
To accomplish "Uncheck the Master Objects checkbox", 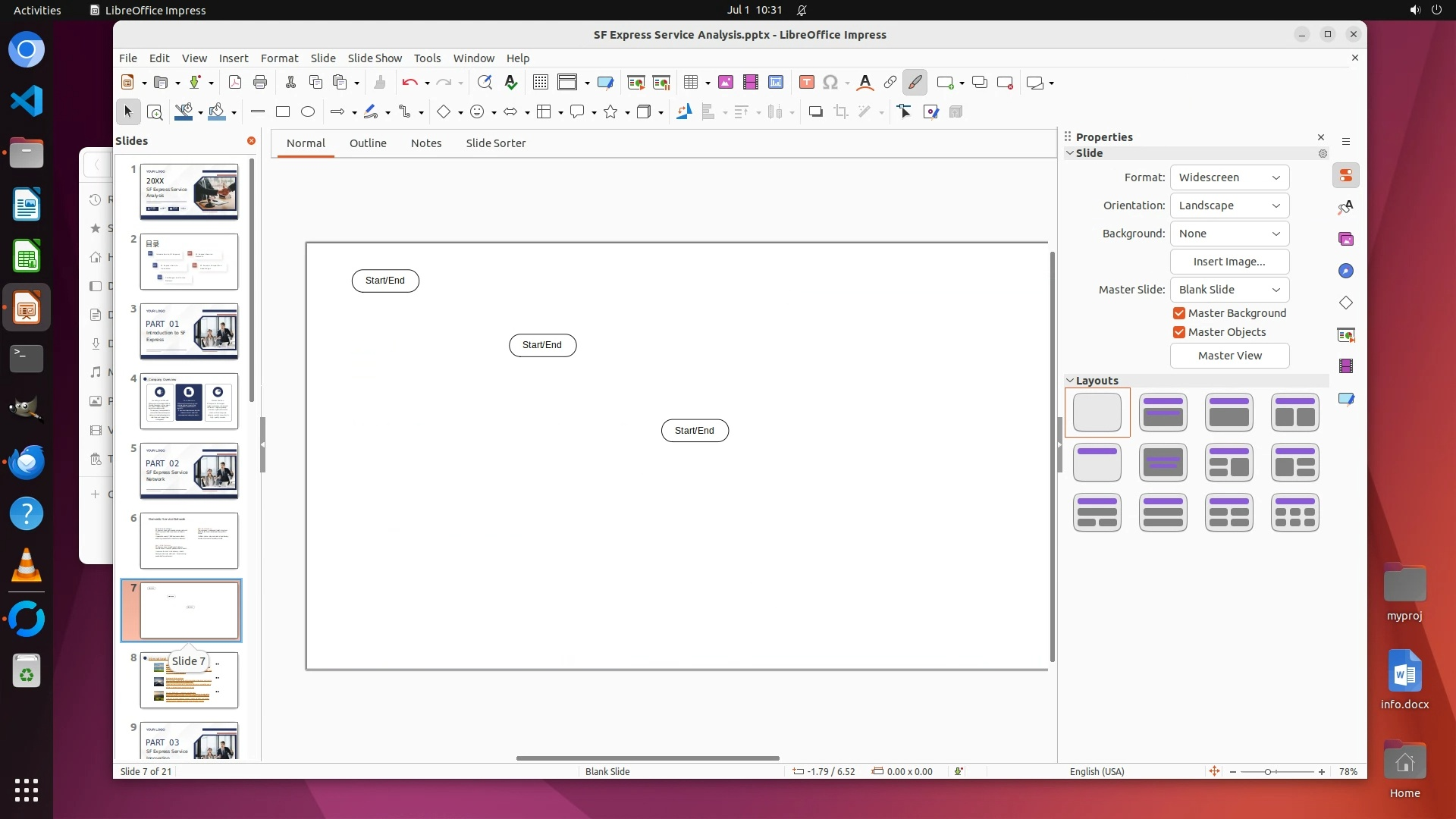I will (x=1179, y=332).
